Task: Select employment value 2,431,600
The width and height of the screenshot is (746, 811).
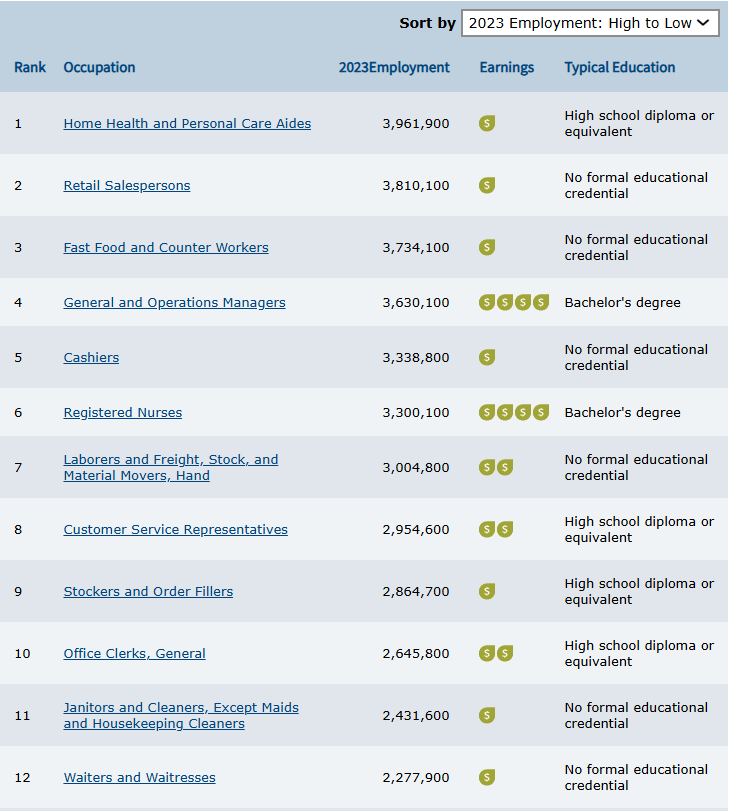Action: pos(416,715)
